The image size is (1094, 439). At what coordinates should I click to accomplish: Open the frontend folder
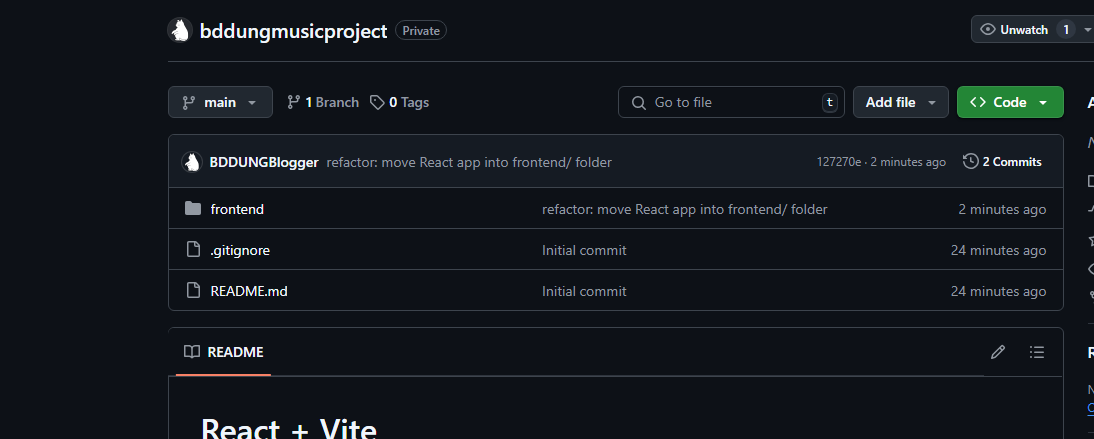(x=237, y=209)
